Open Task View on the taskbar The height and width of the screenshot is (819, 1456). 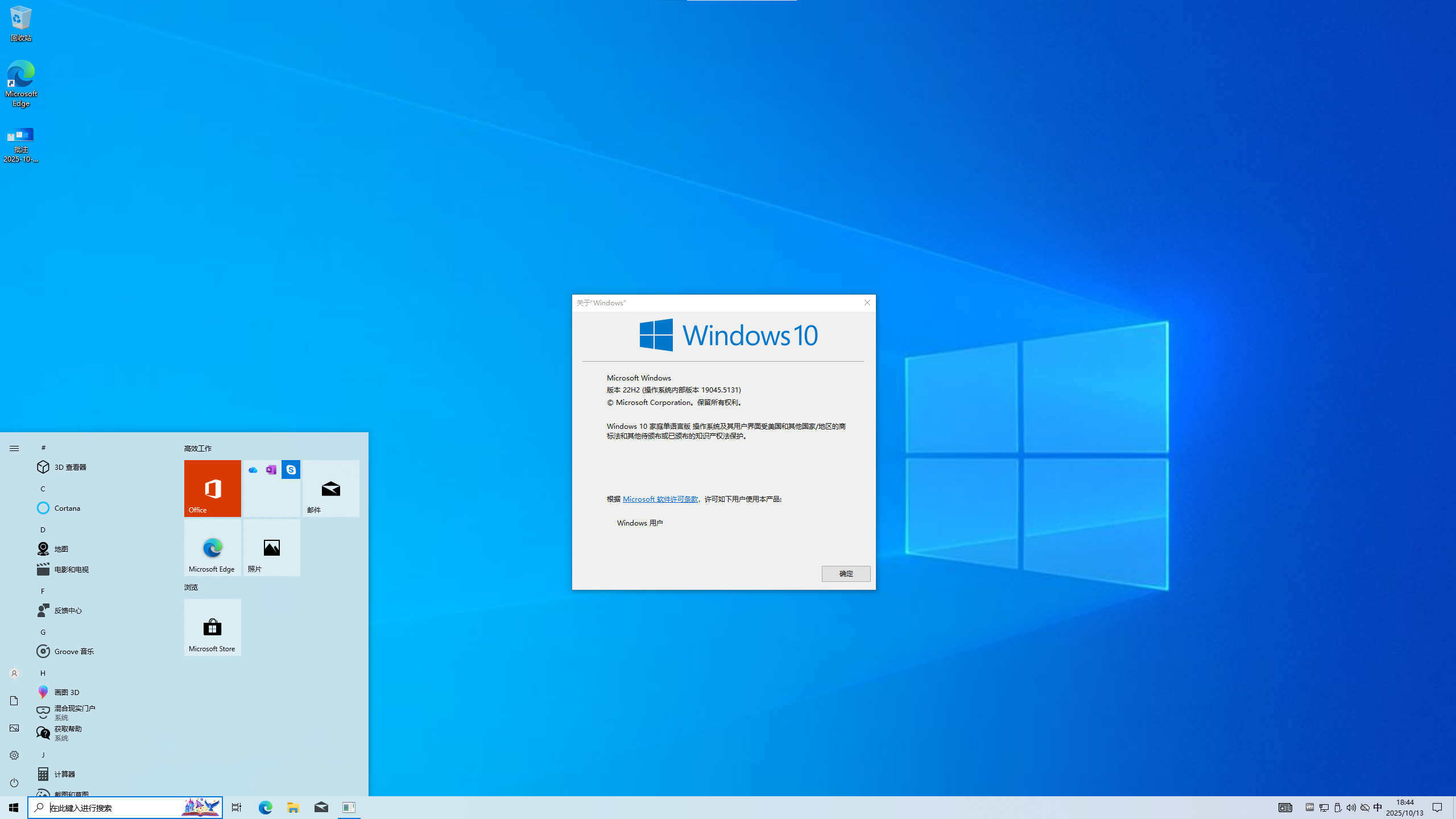click(237, 808)
